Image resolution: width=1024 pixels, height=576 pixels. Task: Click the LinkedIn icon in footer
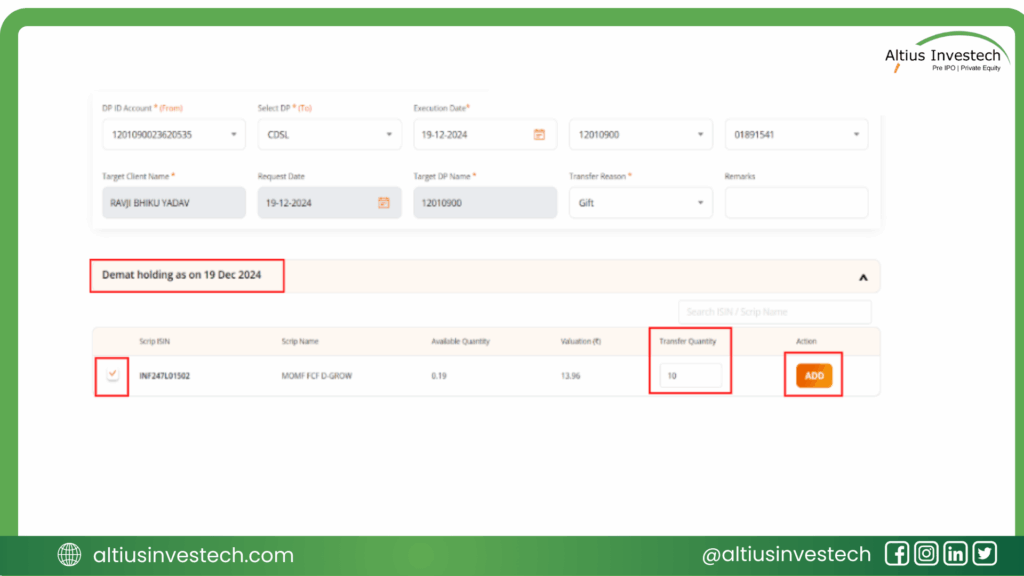coord(955,554)
